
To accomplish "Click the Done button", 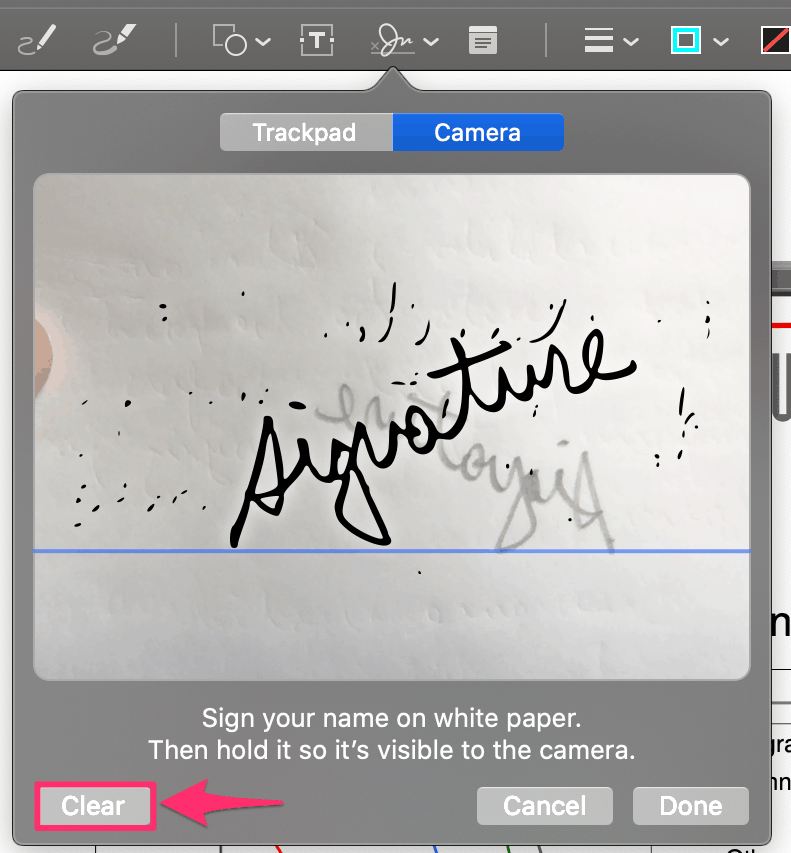I will click(x=691, y=806).
